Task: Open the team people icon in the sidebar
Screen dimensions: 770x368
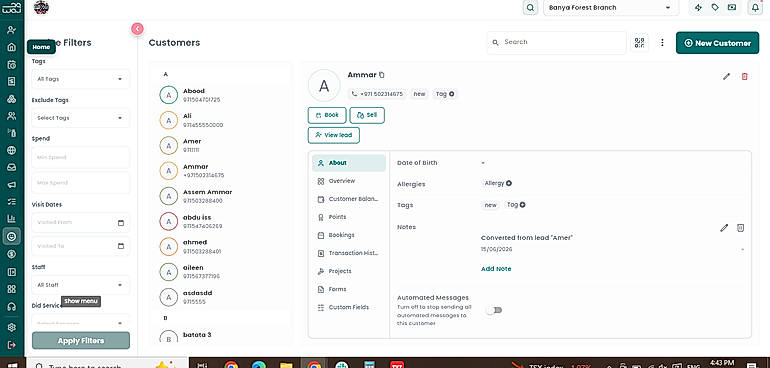Action: [11, 116]
